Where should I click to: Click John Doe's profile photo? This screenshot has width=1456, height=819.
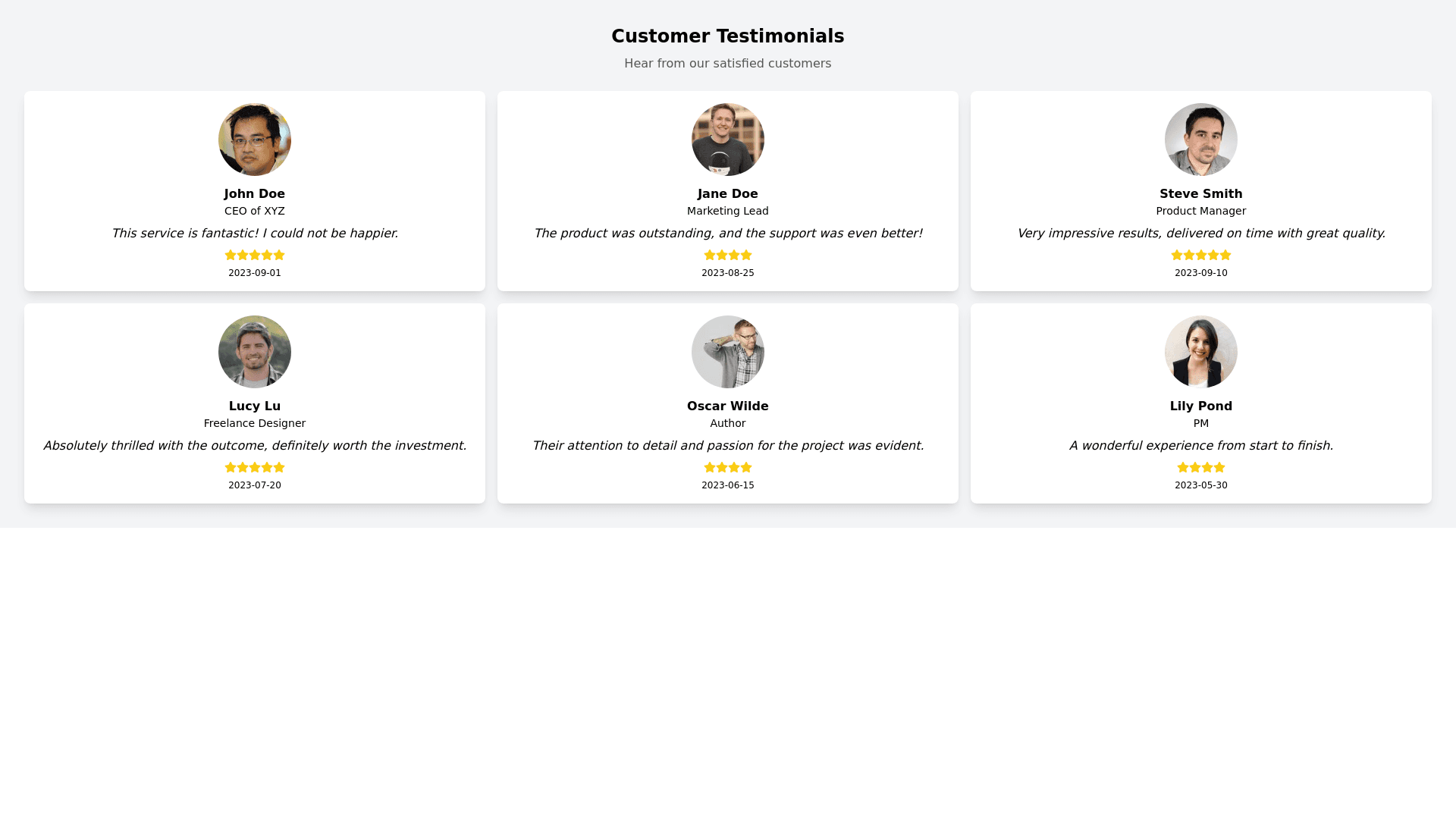point(255,140)
